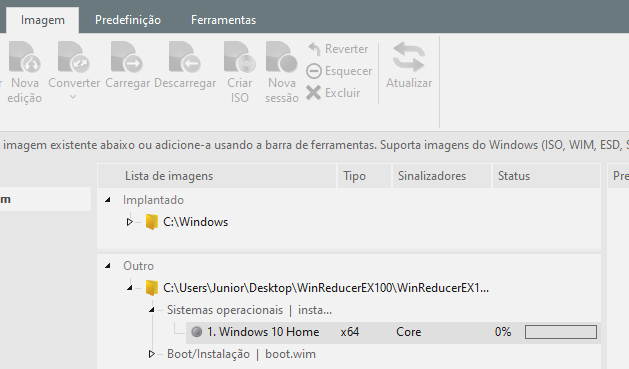This screenshot has height=369, width=629.
Task: Select the C:\Windows entry text
Action: tap(195, 222)
